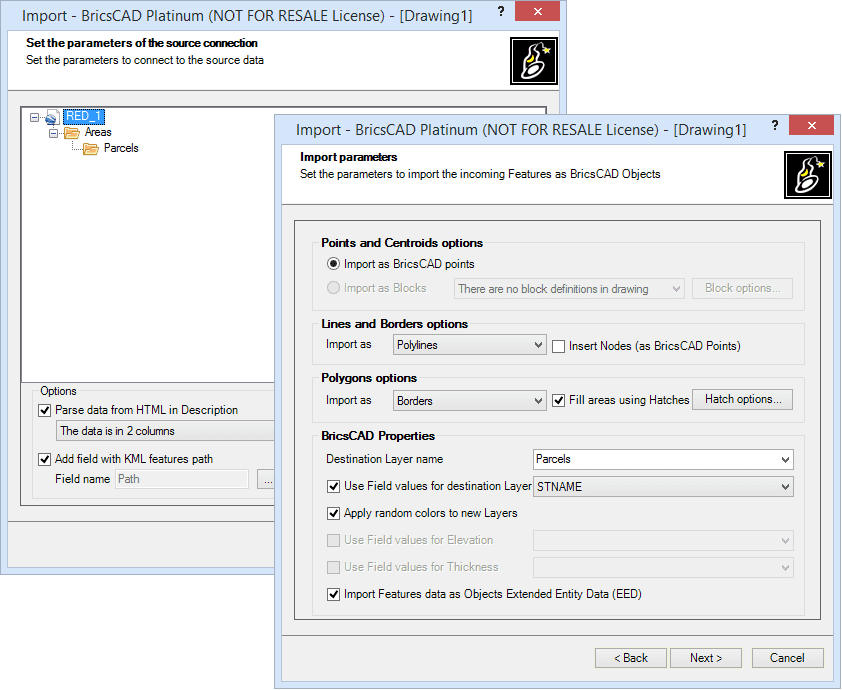
Task: Click the back Import window title bar
Action: tap(247, 16)
